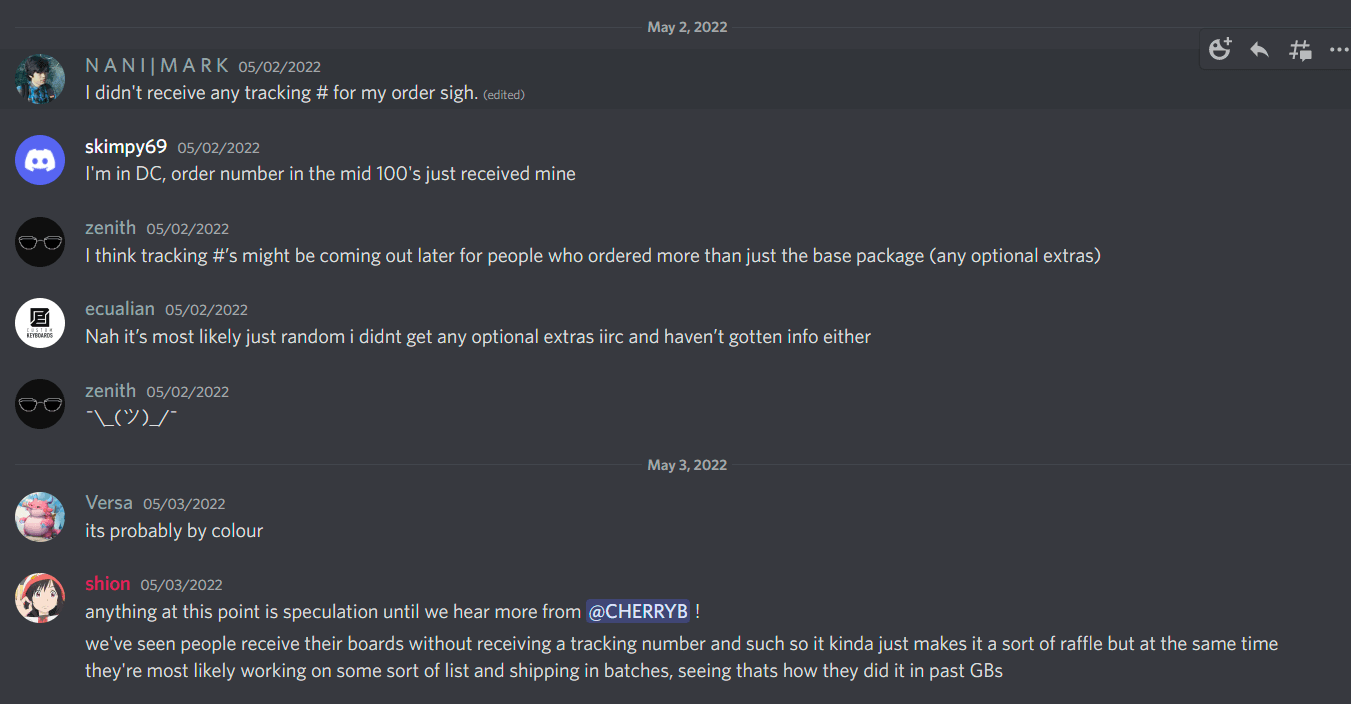This screenshot has width=1351, height=704.
Task: Click the @CHERRYB mention
Action: 638,611
